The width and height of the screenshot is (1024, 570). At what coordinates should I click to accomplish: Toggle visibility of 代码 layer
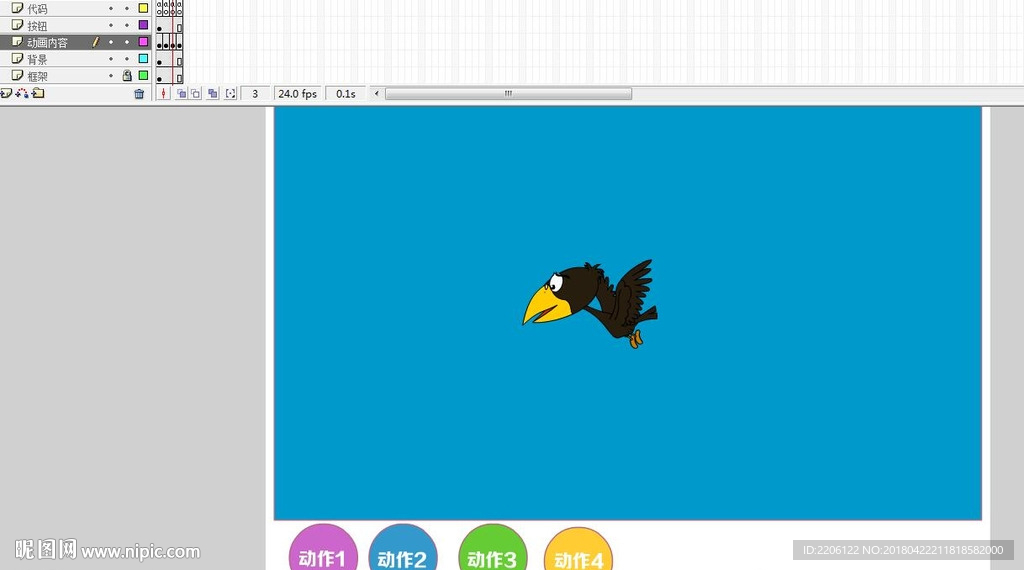click(110, 8)
